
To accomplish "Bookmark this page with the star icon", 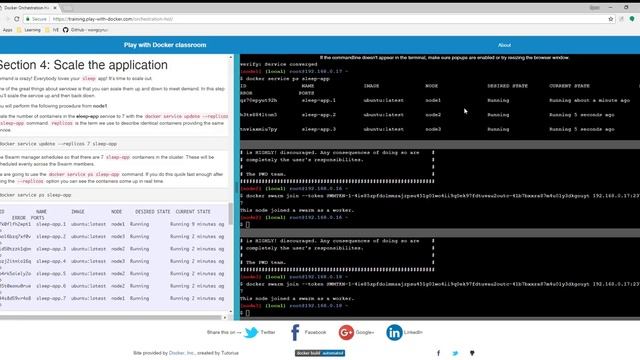I will click(611, 19).
